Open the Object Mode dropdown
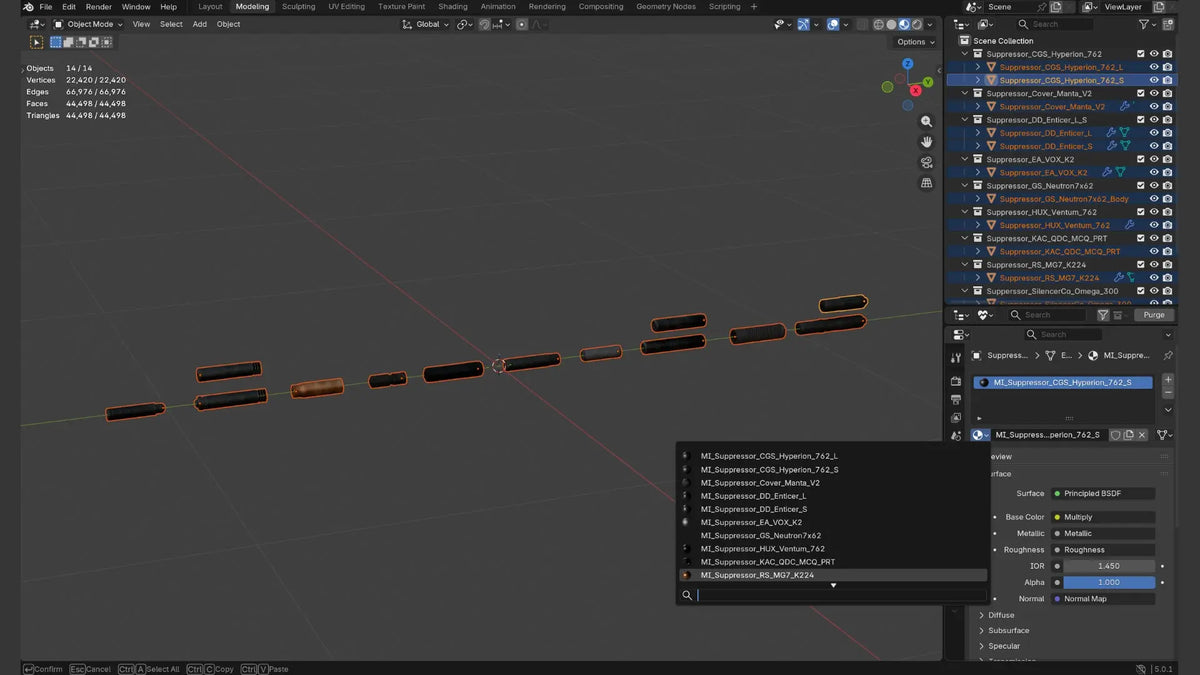Screen dimensions: 1200x675 [x=88, y=24]
